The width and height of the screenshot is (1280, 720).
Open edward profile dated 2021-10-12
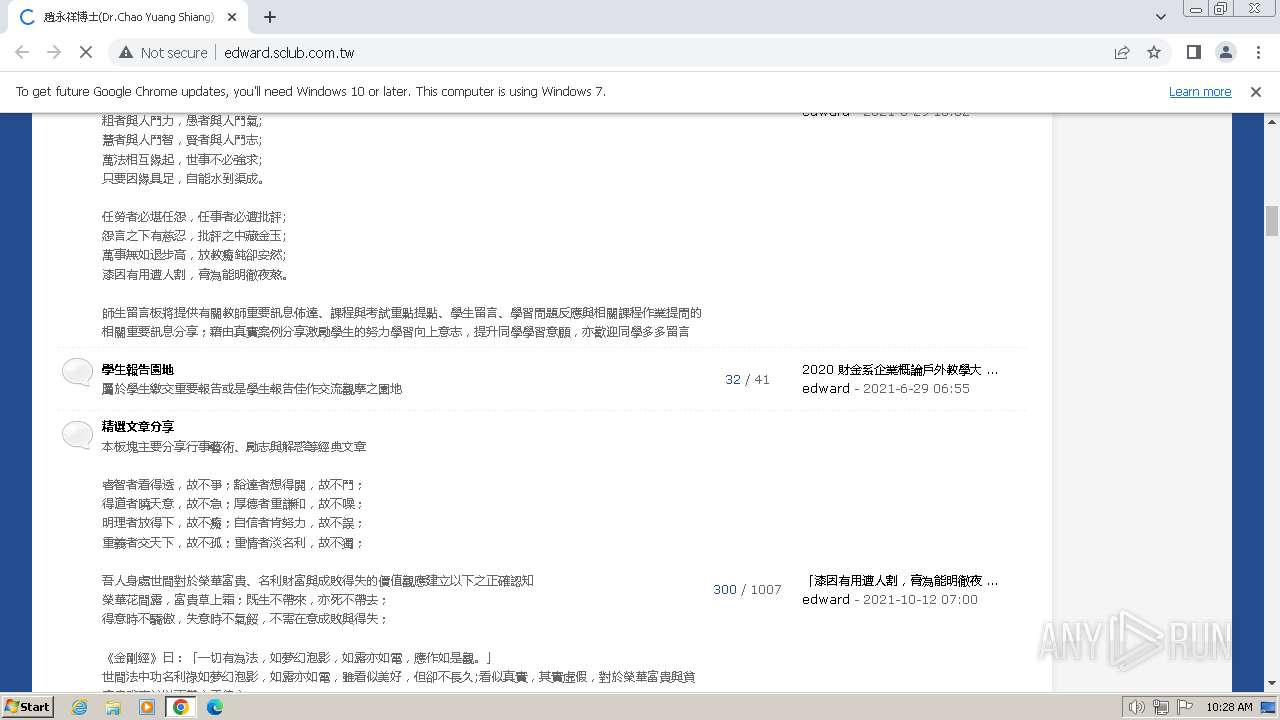826,599
